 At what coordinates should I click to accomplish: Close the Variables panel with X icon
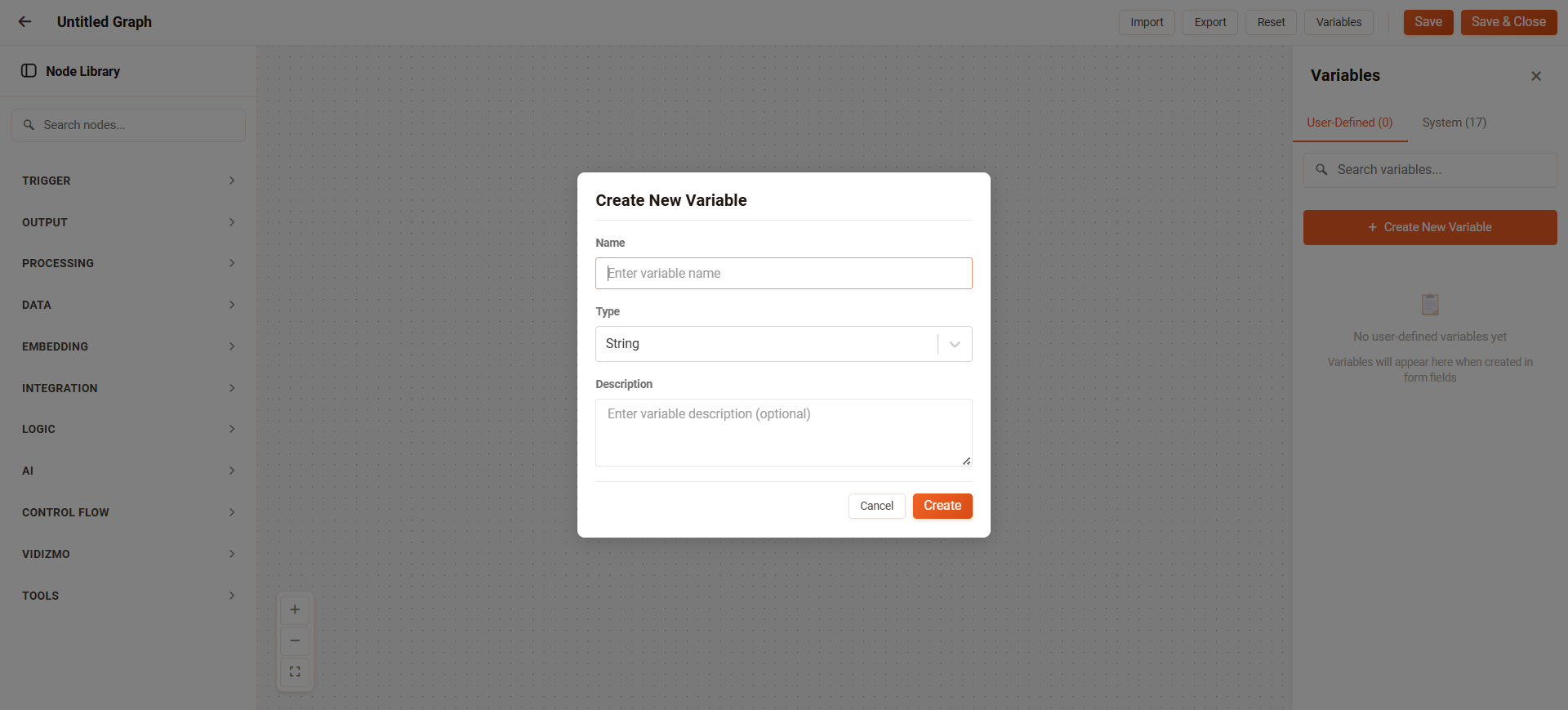1536,76
